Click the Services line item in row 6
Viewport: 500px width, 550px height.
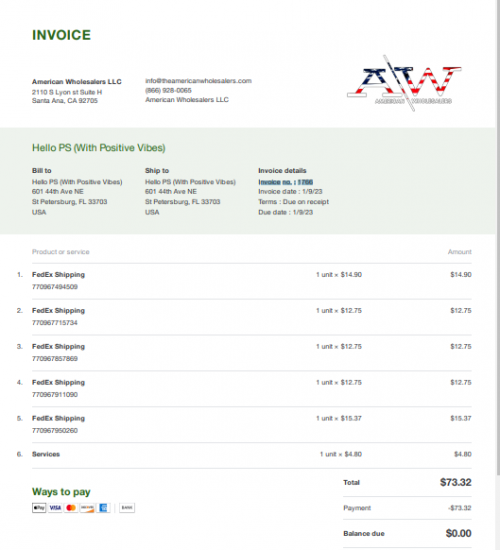pyautogui.click(x=46, y=454)
